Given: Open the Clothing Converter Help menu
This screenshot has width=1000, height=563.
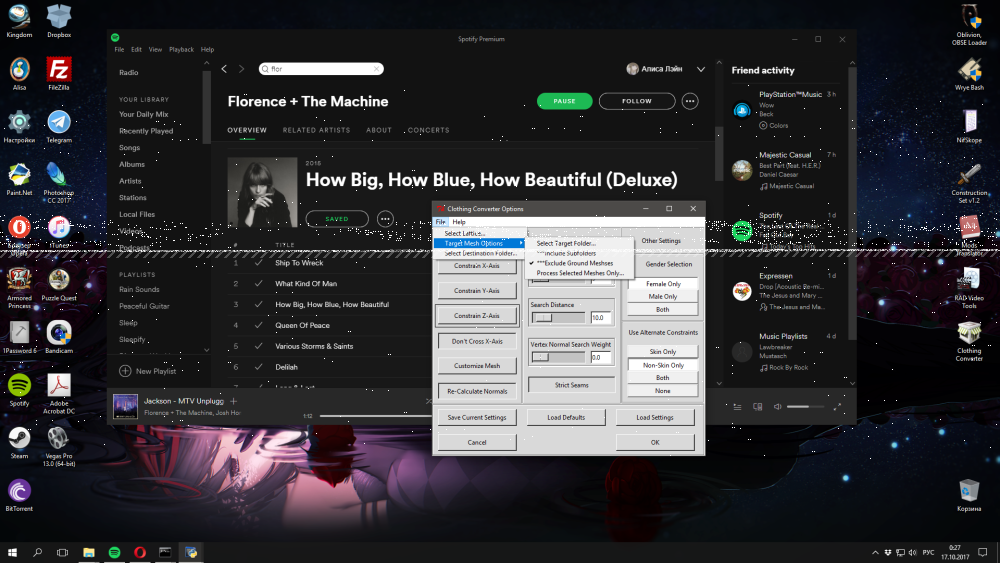Looking at the screenshot, I should [459, 222].
